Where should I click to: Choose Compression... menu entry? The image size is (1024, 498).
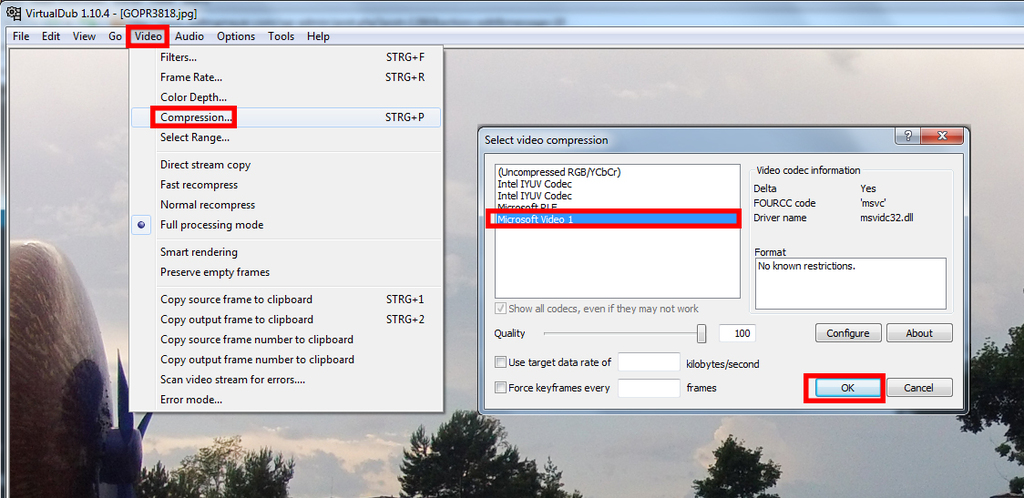[x=286, y=117]
